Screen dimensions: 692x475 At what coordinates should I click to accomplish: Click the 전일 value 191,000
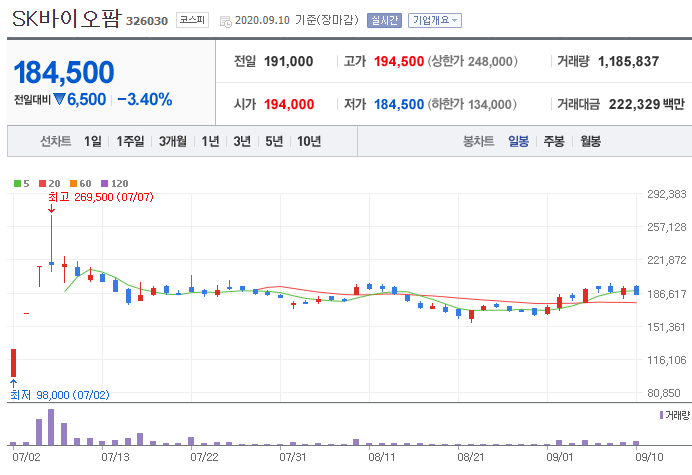pos(289,61)
